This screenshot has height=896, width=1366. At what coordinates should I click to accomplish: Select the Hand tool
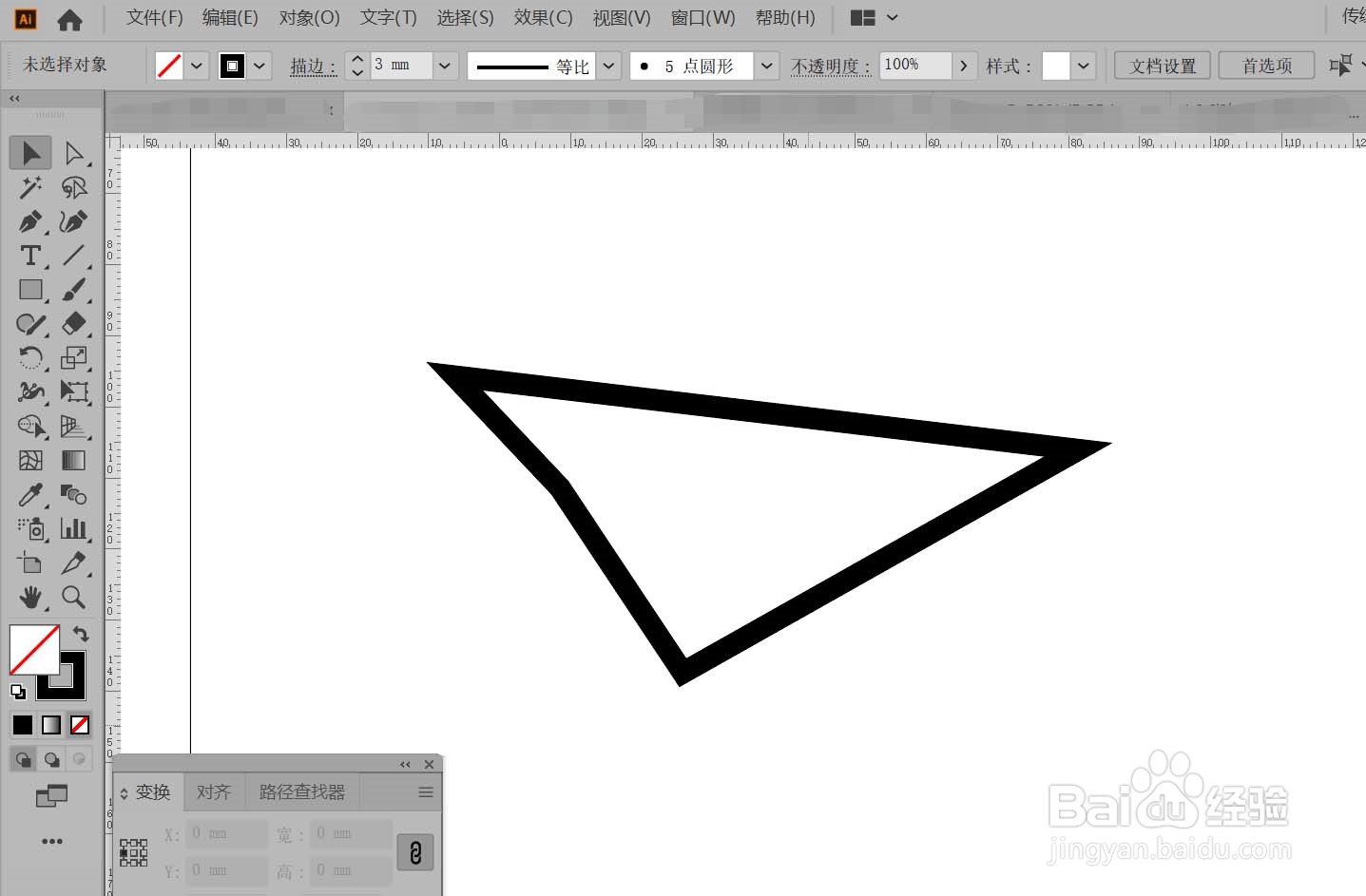click(30, 597)
